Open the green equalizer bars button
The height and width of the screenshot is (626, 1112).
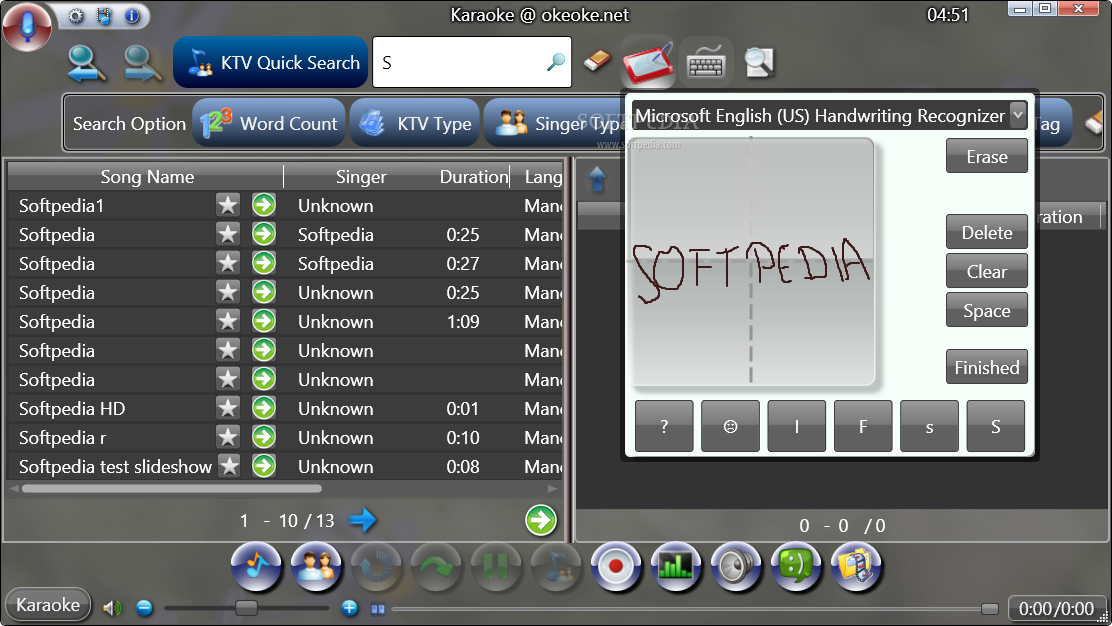676,567
